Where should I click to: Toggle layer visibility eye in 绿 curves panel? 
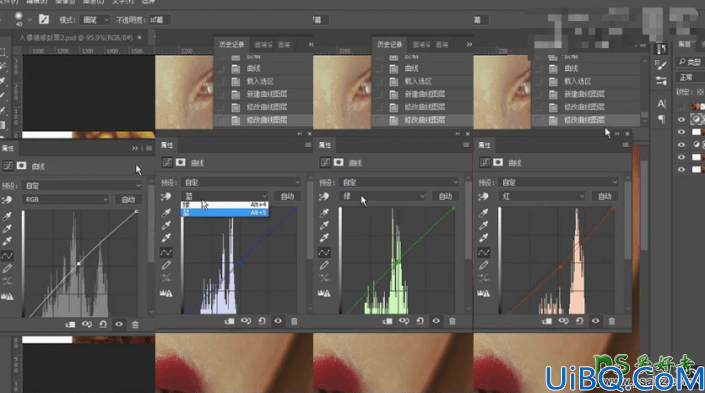(436, 321)
